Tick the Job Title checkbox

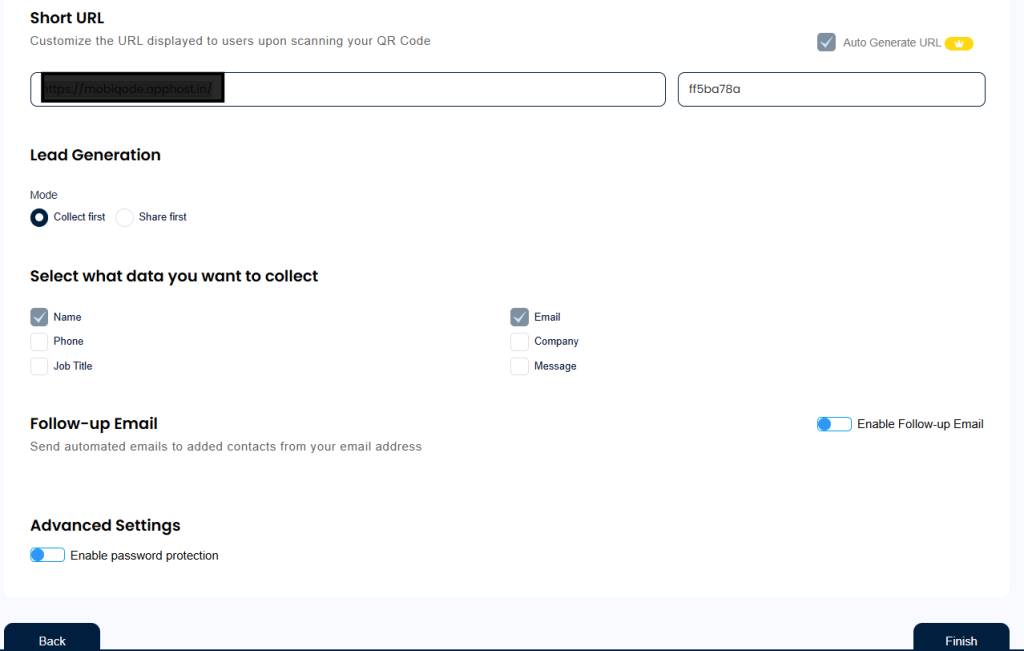click(x=39, y=366)
